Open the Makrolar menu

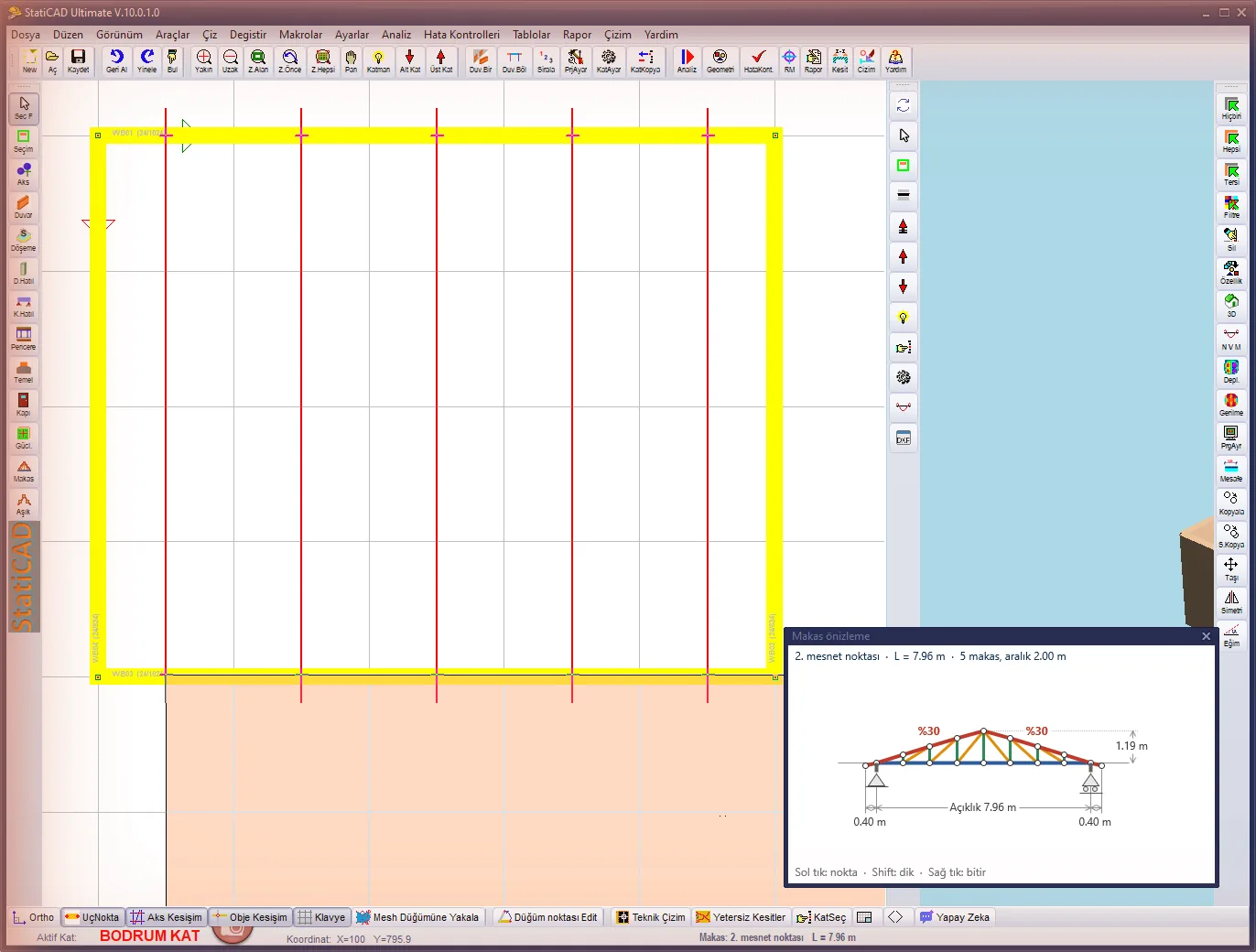pyautogui.click(x=300, y=35)
